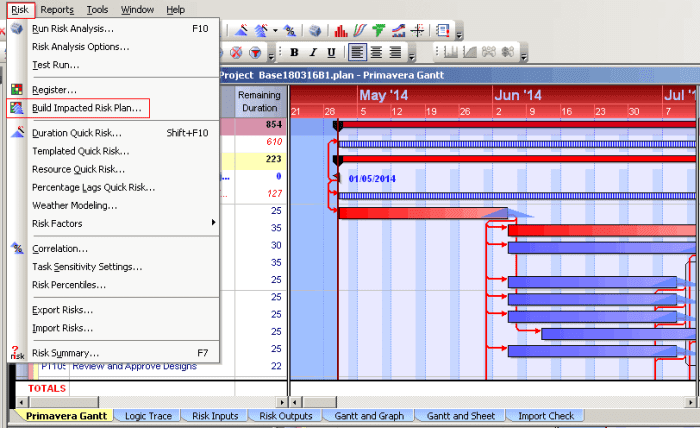Choose Register menu item
Screen dimensions: 700x428
point(113,90)
